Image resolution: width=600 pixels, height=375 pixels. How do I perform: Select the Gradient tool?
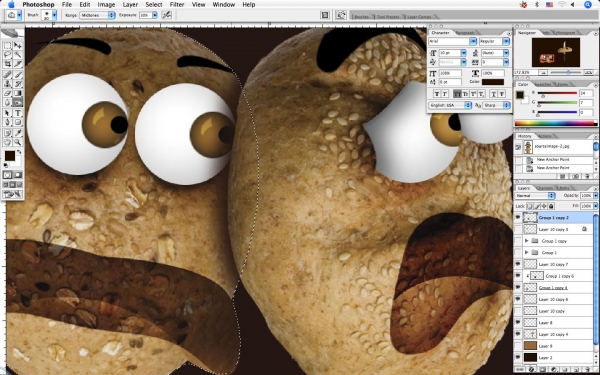[18, 93]
